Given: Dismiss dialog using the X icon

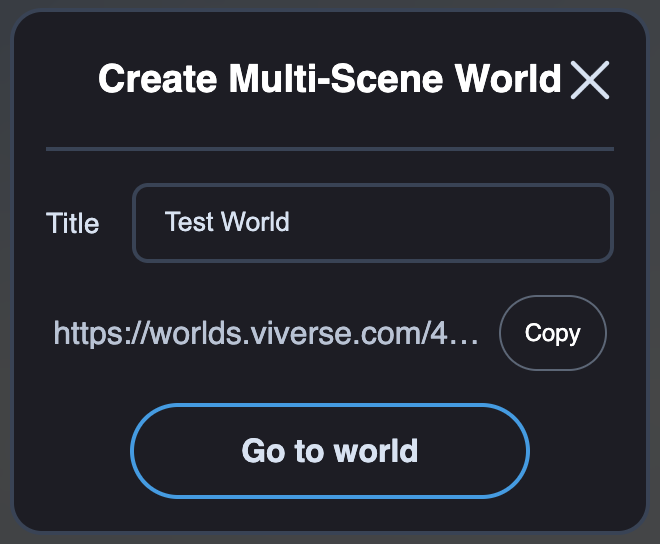Looking at the screenshot, I should coord(589,80).
